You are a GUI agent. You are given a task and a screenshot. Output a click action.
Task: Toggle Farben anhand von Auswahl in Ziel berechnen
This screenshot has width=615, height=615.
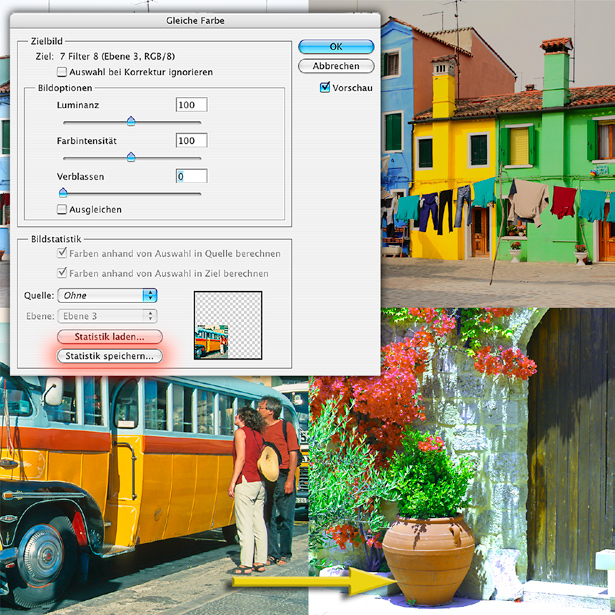[x=62, y=273]
